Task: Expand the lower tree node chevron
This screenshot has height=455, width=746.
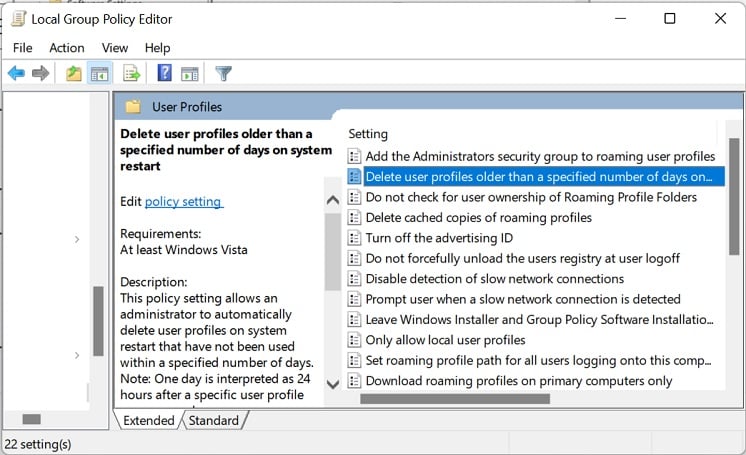Action: 77,355
